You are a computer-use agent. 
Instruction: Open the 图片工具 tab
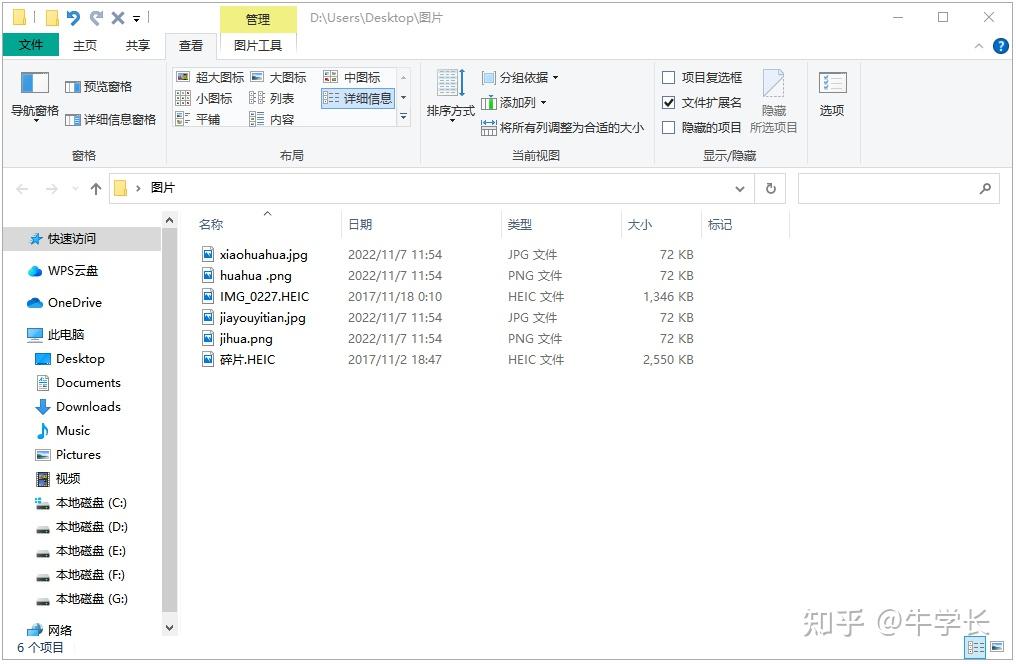[x=257, y=45]
